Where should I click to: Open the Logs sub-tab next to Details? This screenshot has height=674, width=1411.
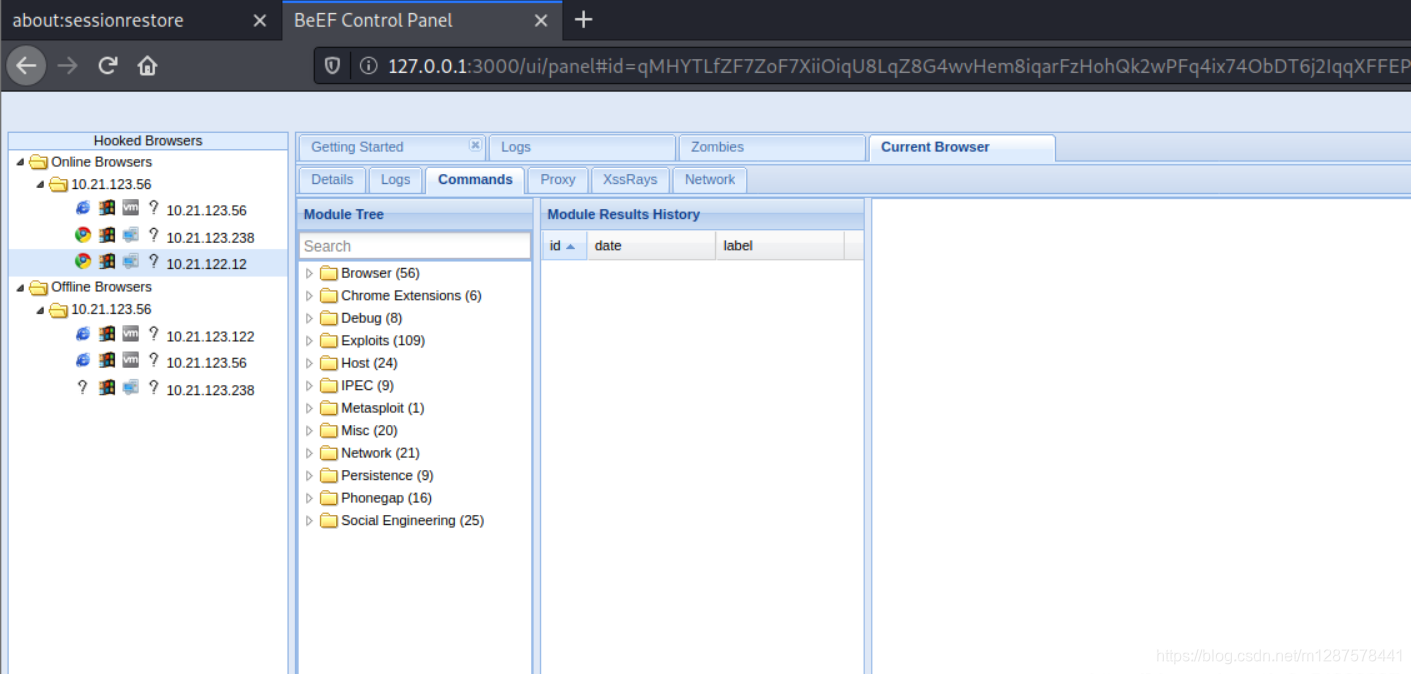(396, 180)
